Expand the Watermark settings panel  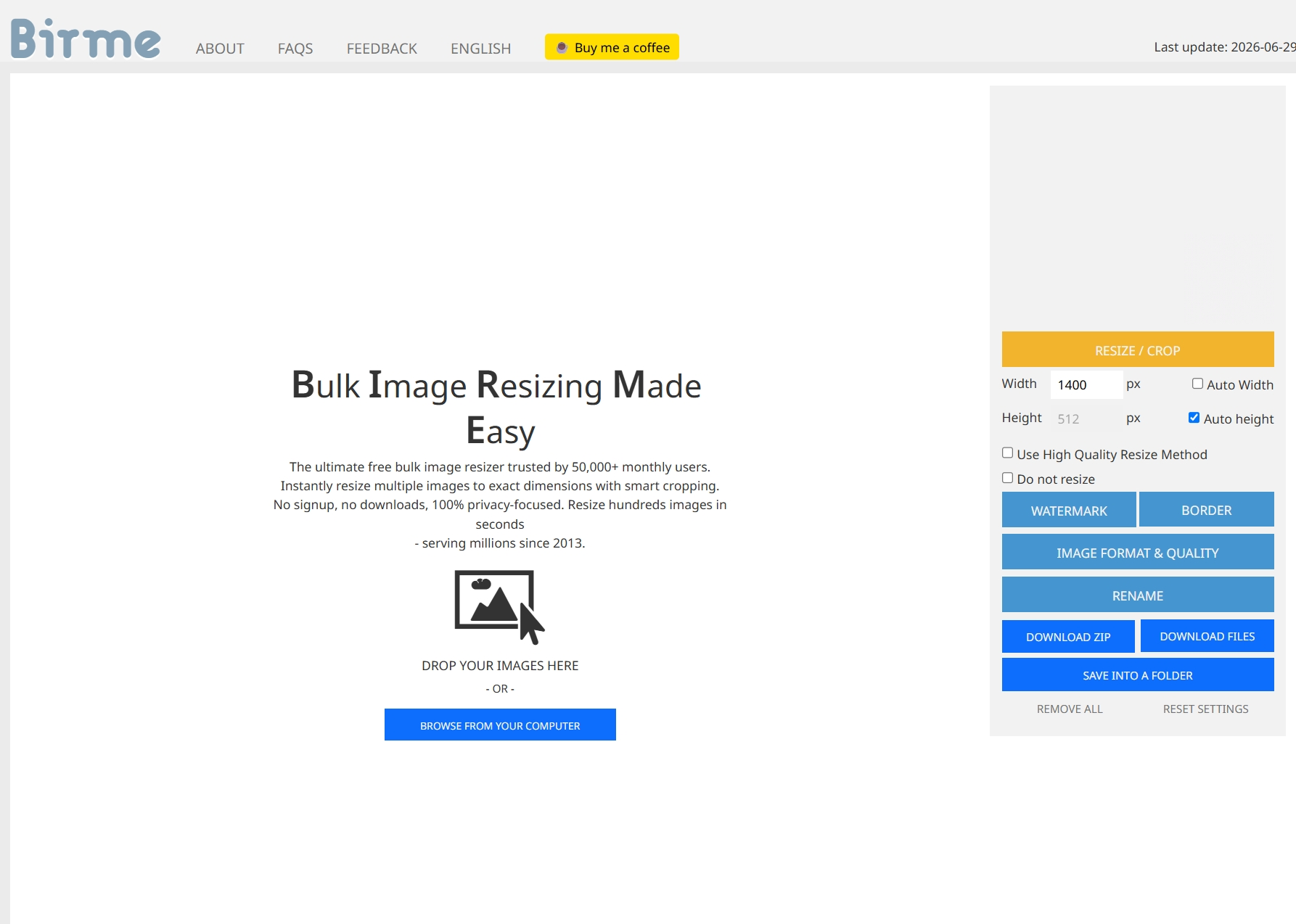click(x=1069, y=510)
